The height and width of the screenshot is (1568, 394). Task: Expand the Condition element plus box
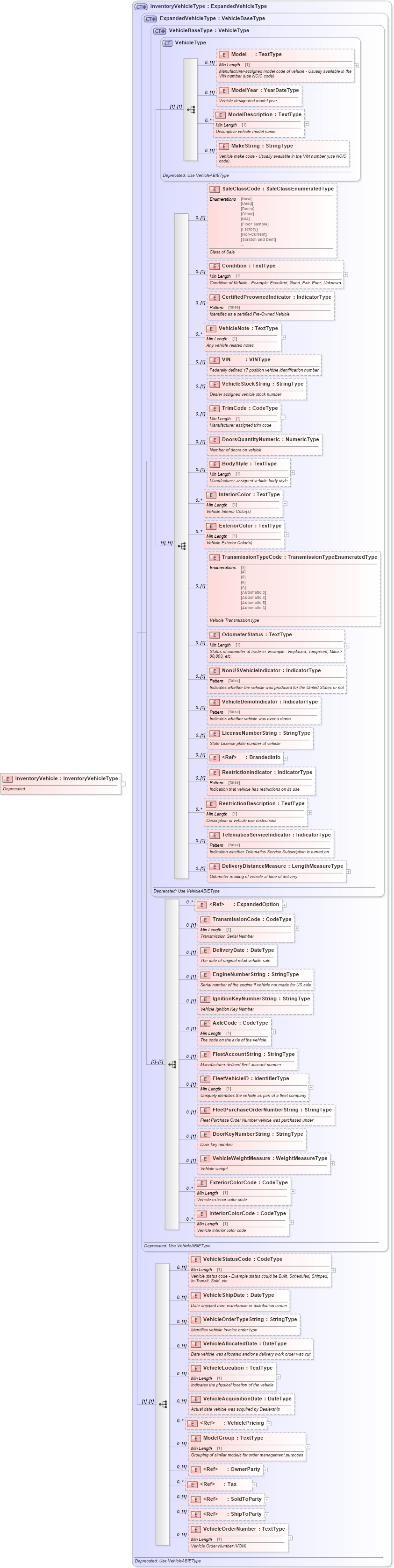pyautogui.click(x=346, y=274)
